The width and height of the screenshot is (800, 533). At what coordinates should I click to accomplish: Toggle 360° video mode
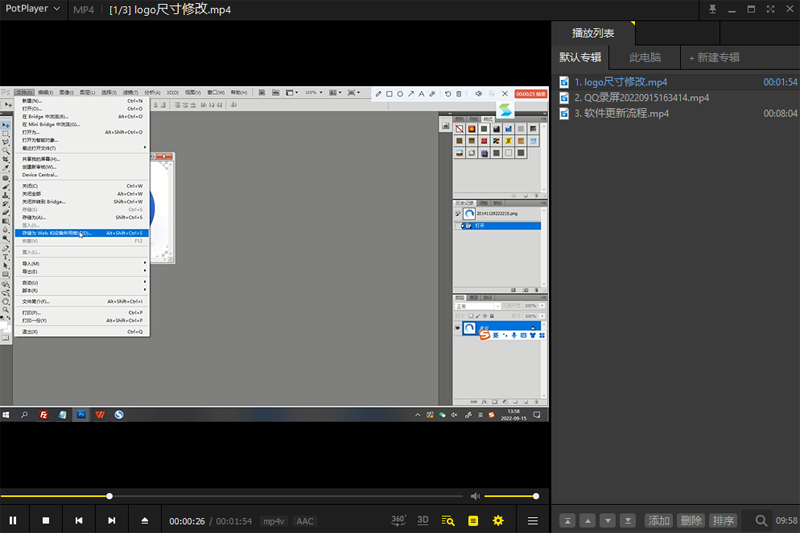(398, 520)
